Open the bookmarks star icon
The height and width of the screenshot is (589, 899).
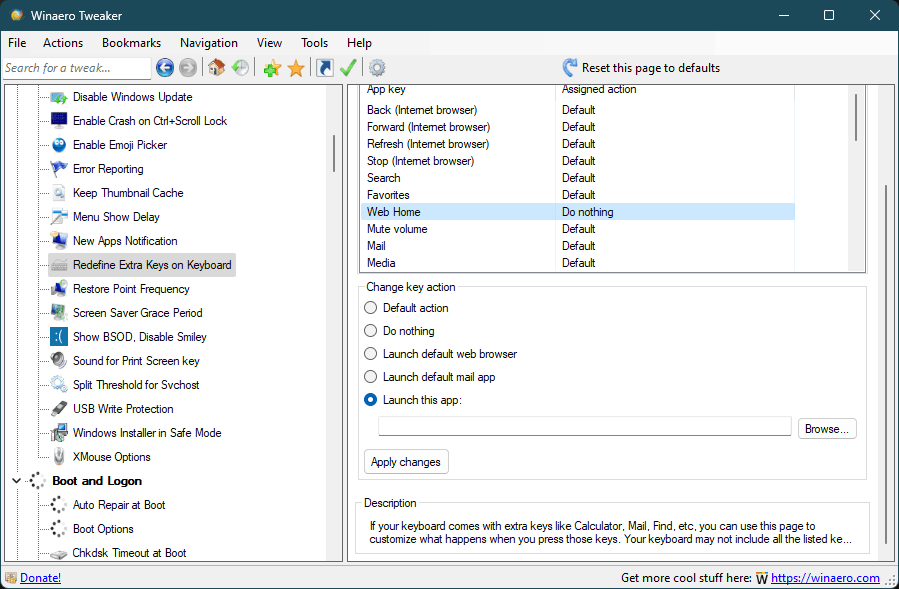click(x=296, y=68)
